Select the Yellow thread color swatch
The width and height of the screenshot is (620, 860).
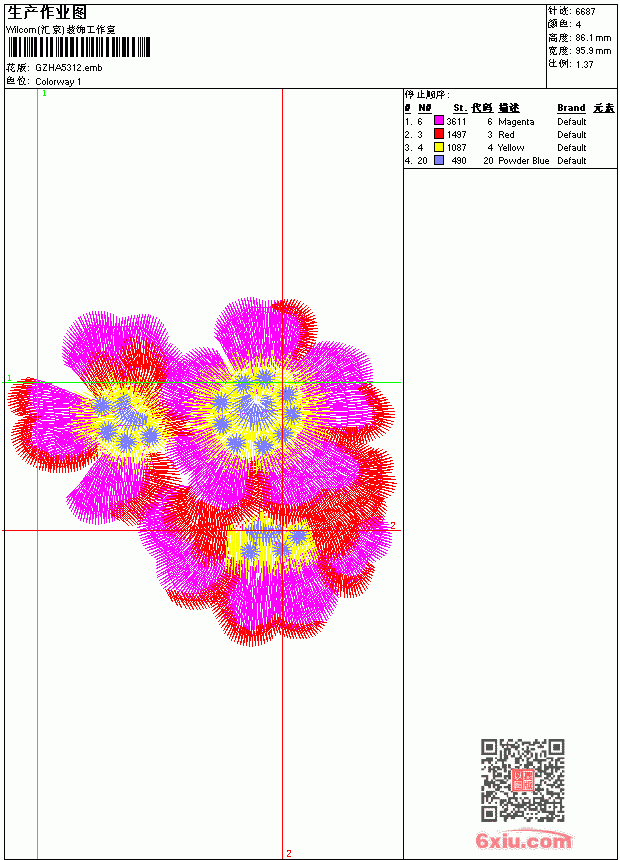click(438, 147)
